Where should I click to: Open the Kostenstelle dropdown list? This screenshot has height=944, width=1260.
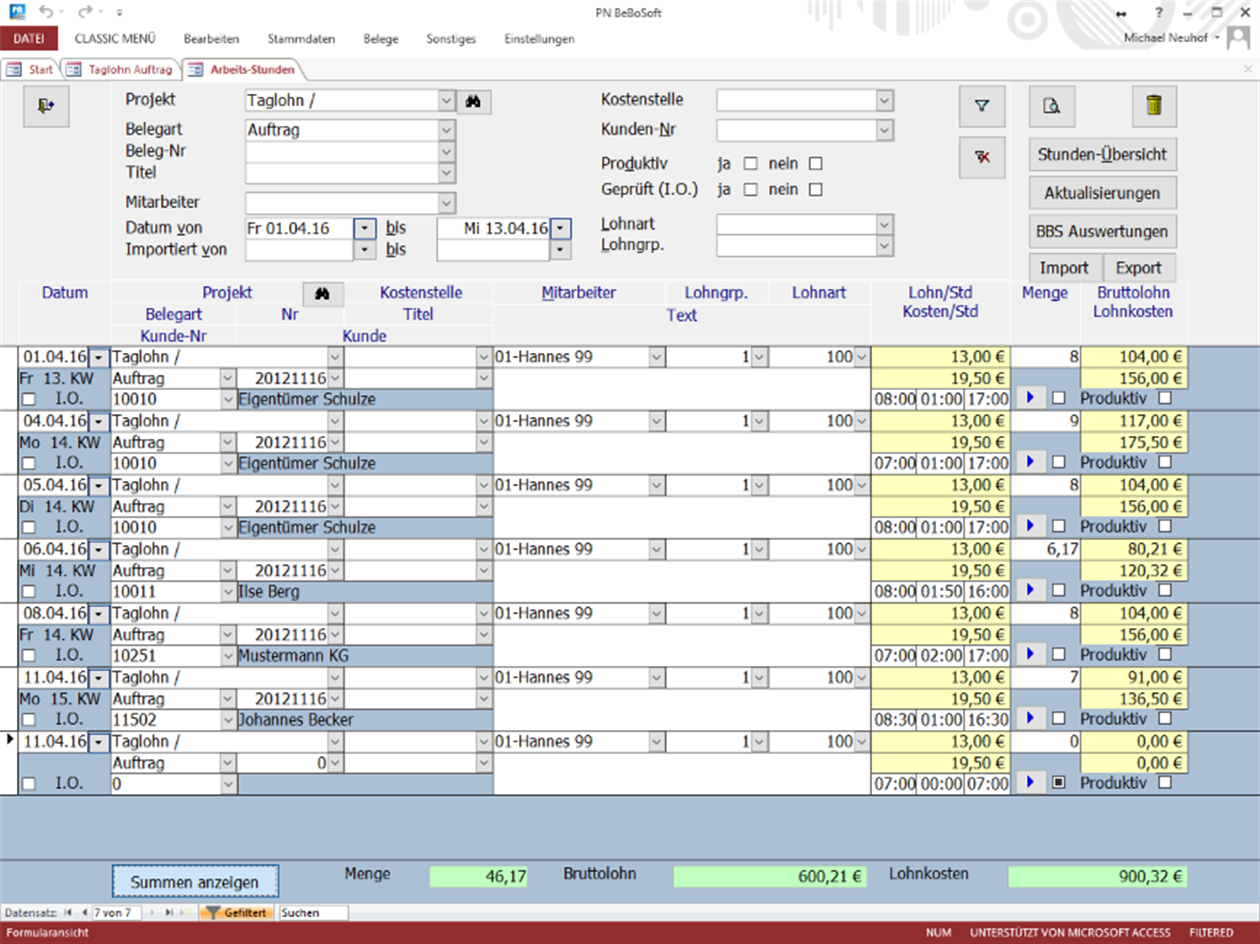point(884,101)
